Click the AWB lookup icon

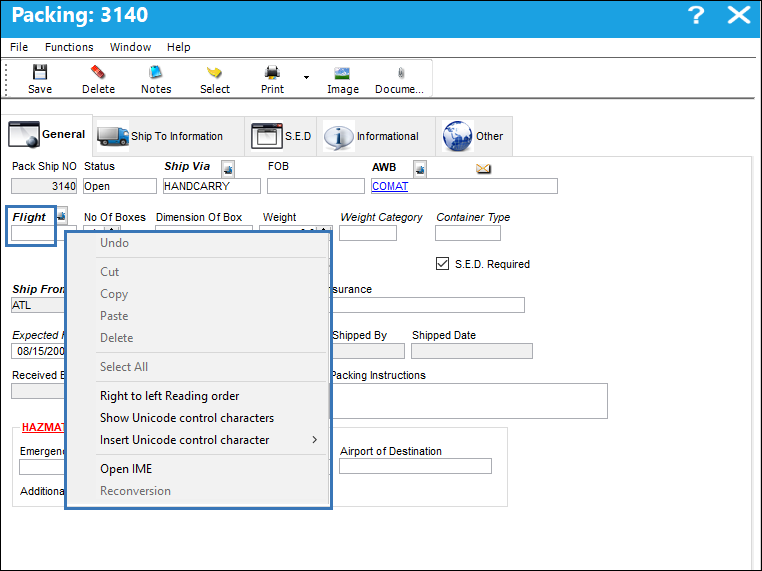point(420,169)
